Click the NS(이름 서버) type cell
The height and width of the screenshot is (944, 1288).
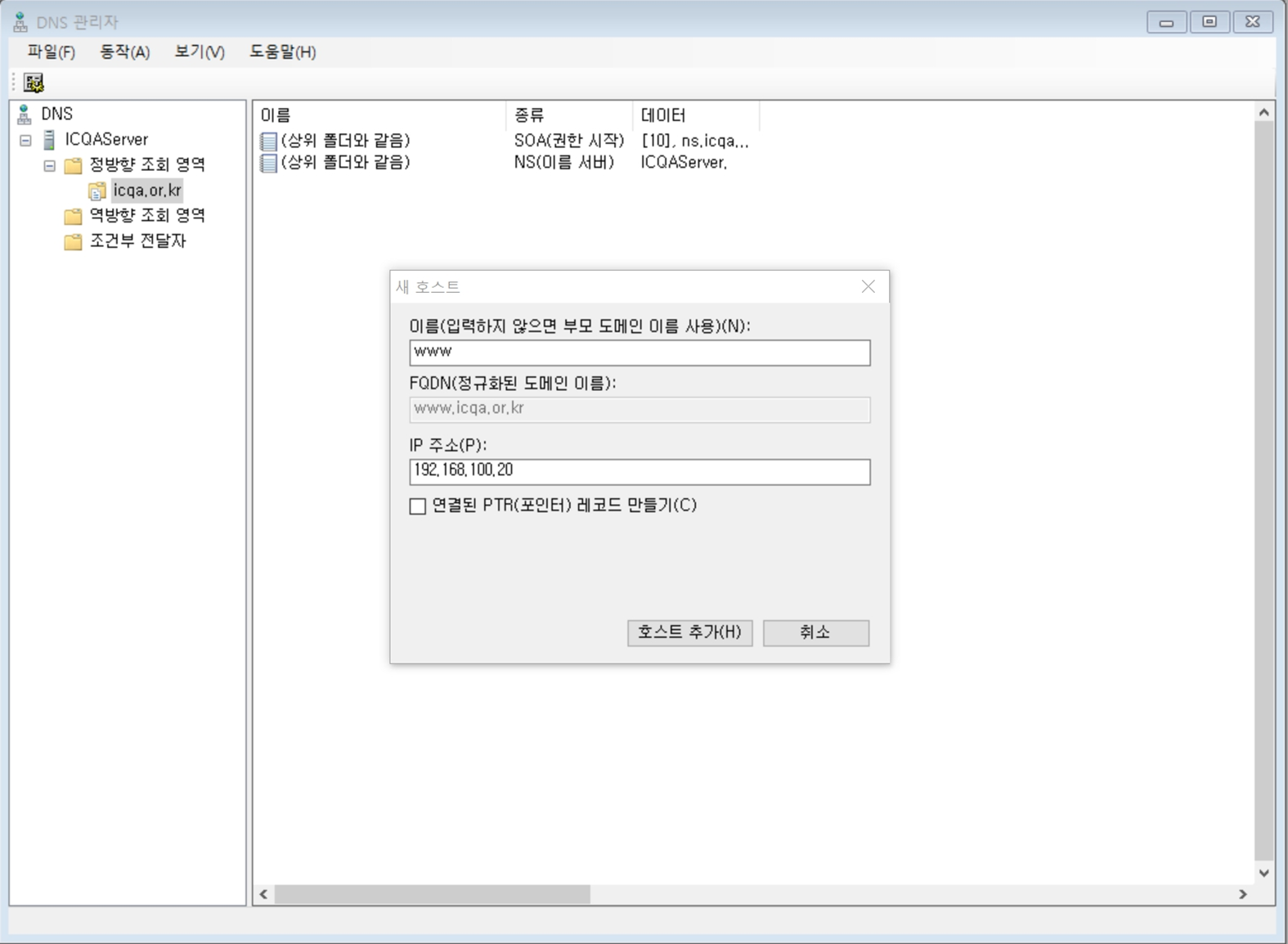564,162
